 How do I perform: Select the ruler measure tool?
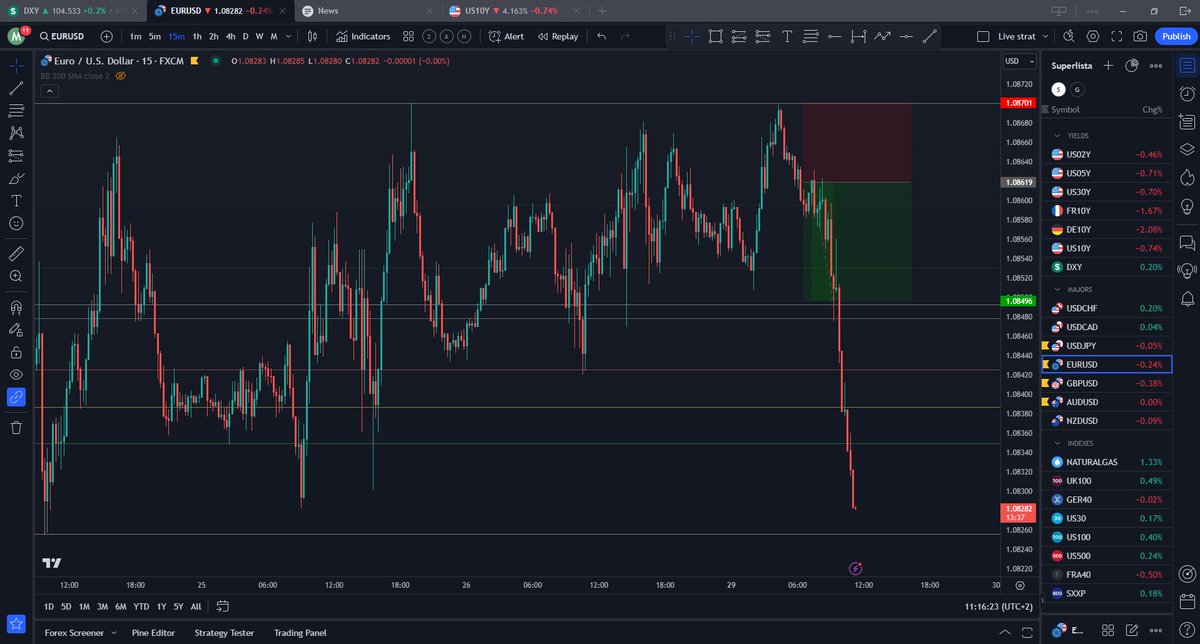pyautogui.click(x=16, y=253)
